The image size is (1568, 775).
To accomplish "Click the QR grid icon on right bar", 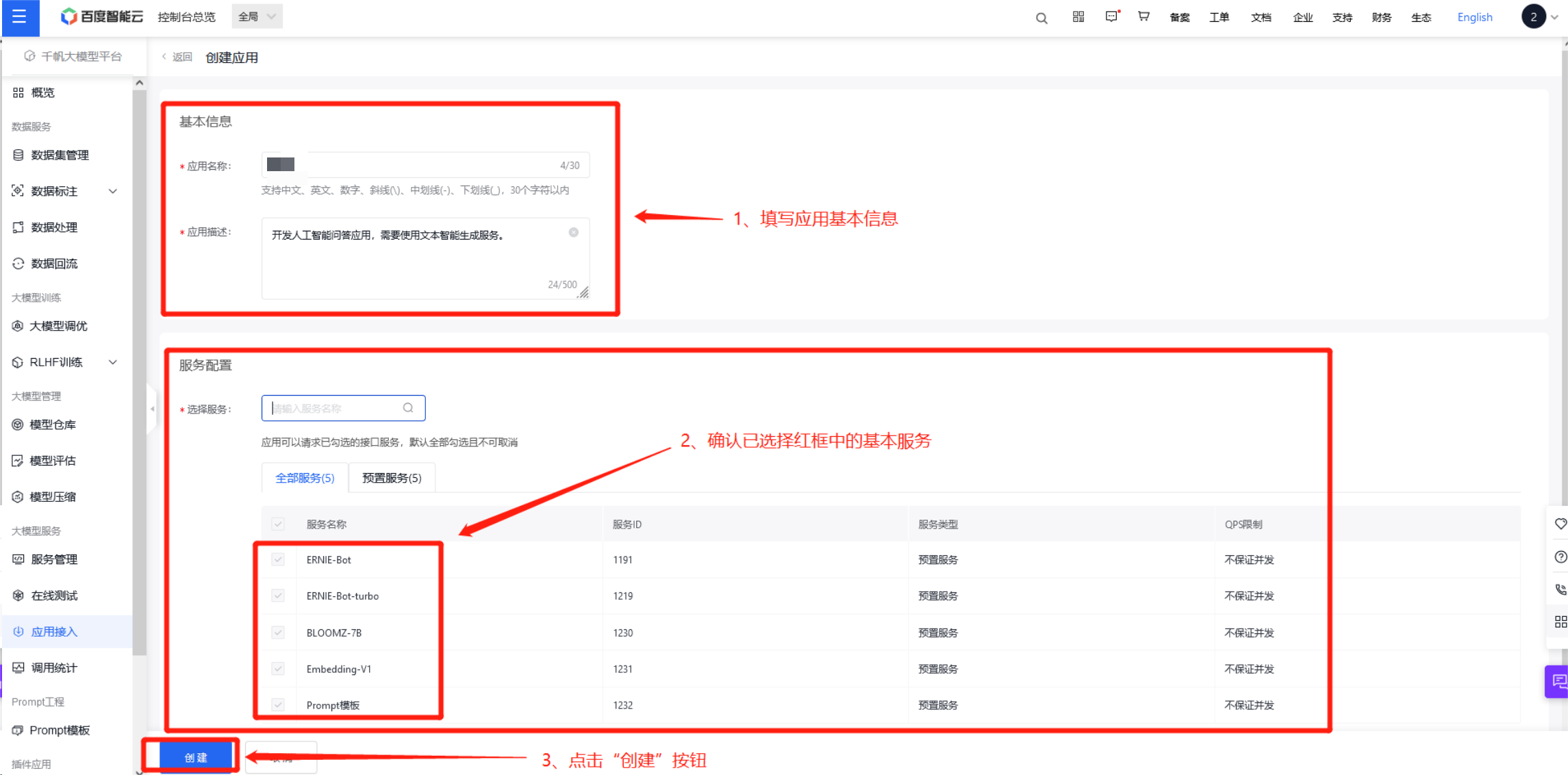I will [1560, 622].
